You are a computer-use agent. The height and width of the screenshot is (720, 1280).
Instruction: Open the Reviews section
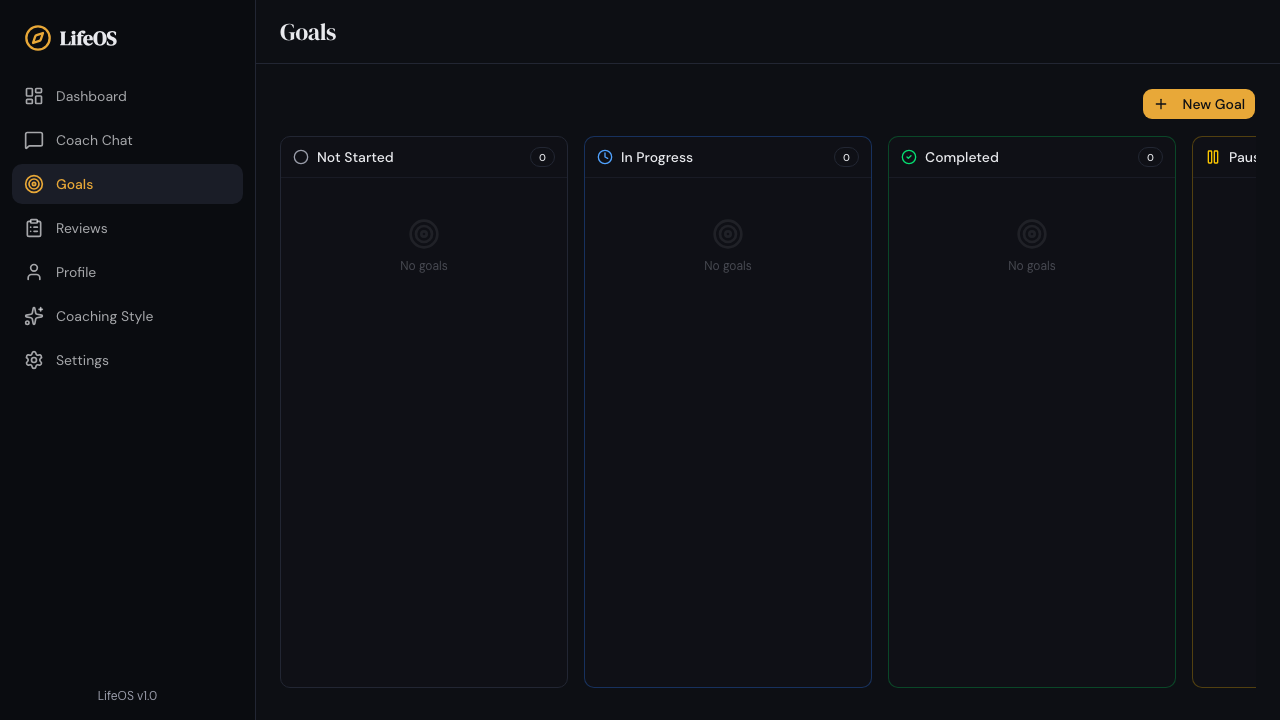click(127, 228)
